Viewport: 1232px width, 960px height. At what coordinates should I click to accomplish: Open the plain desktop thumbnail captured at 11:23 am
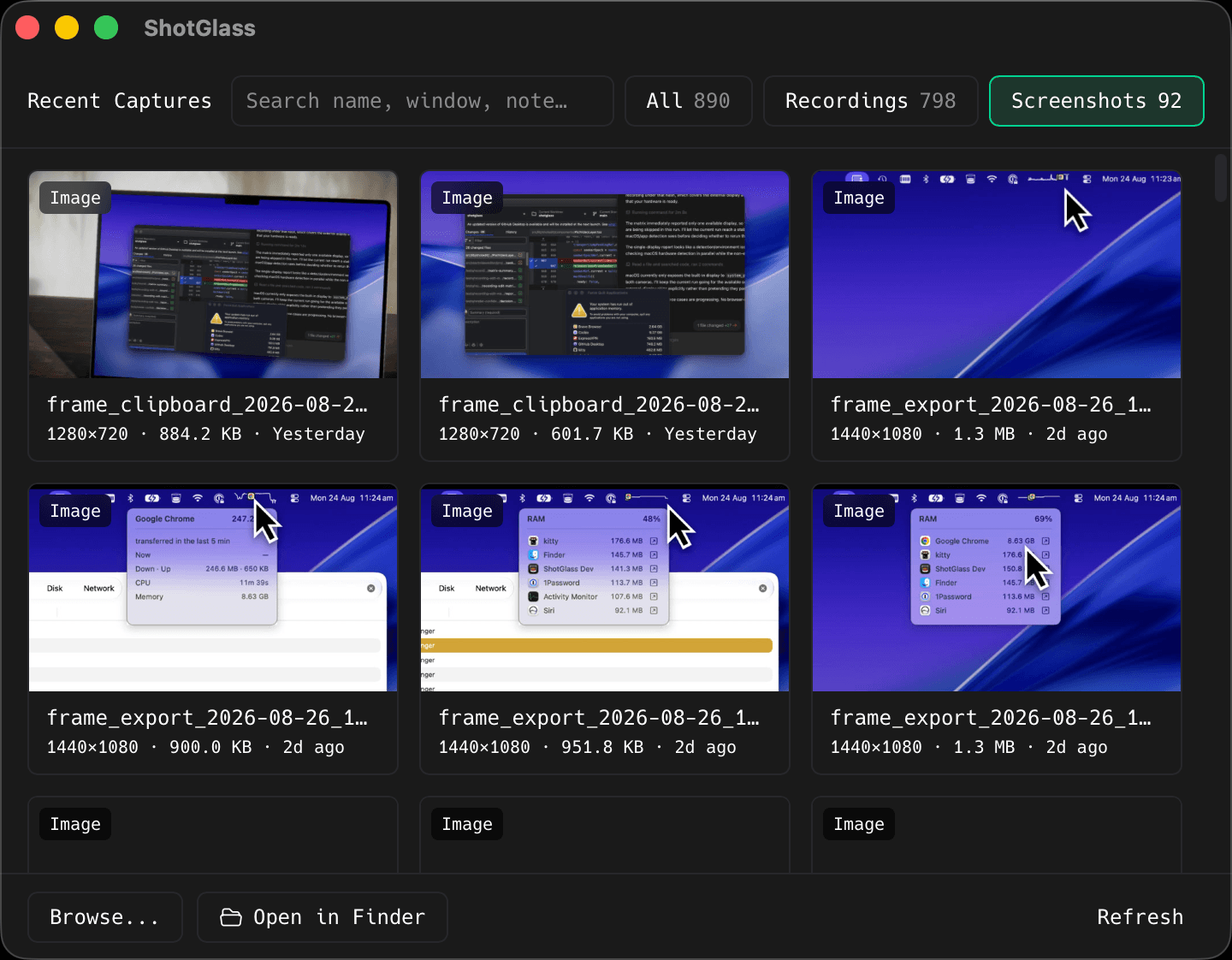coord(997,275)
